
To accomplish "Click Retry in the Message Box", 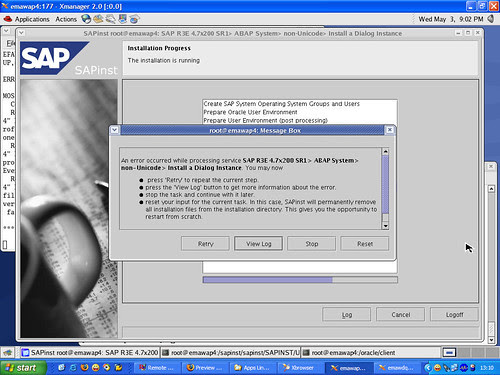I will point(205,244).
